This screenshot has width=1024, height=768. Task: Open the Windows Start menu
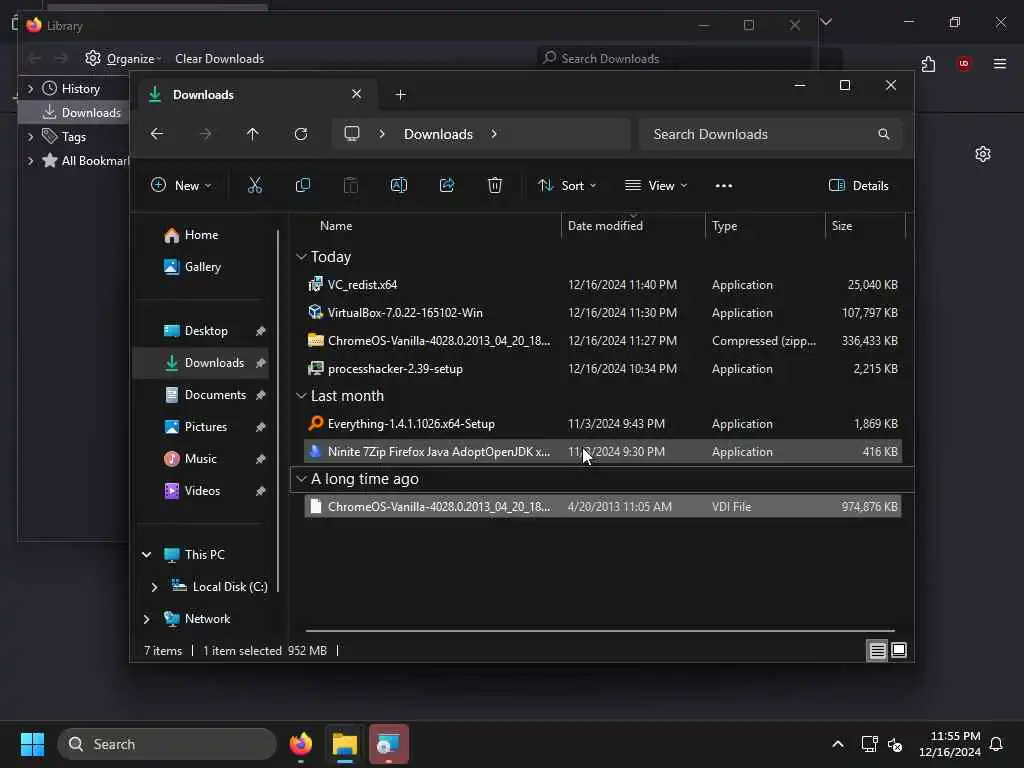pos(32,744)
